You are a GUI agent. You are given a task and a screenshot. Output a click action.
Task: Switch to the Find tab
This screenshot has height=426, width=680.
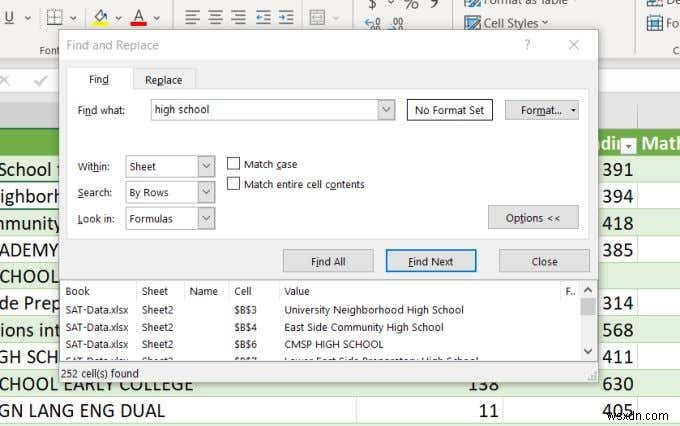point(99,79)
